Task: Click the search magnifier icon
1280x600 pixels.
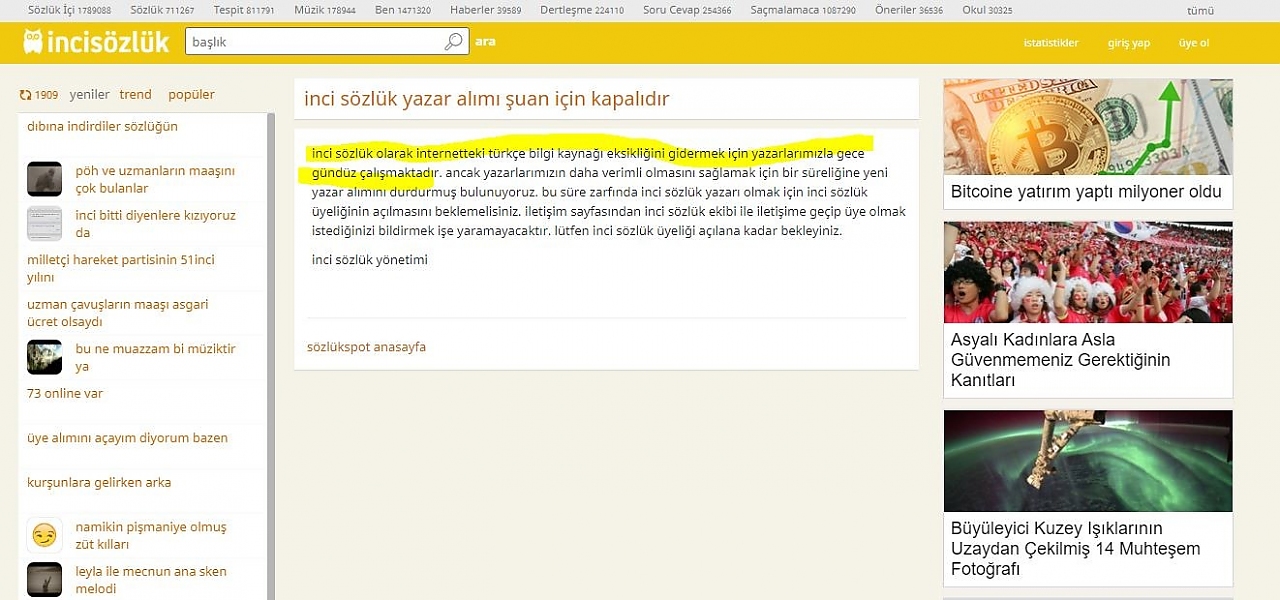Action: click(454, 42)
